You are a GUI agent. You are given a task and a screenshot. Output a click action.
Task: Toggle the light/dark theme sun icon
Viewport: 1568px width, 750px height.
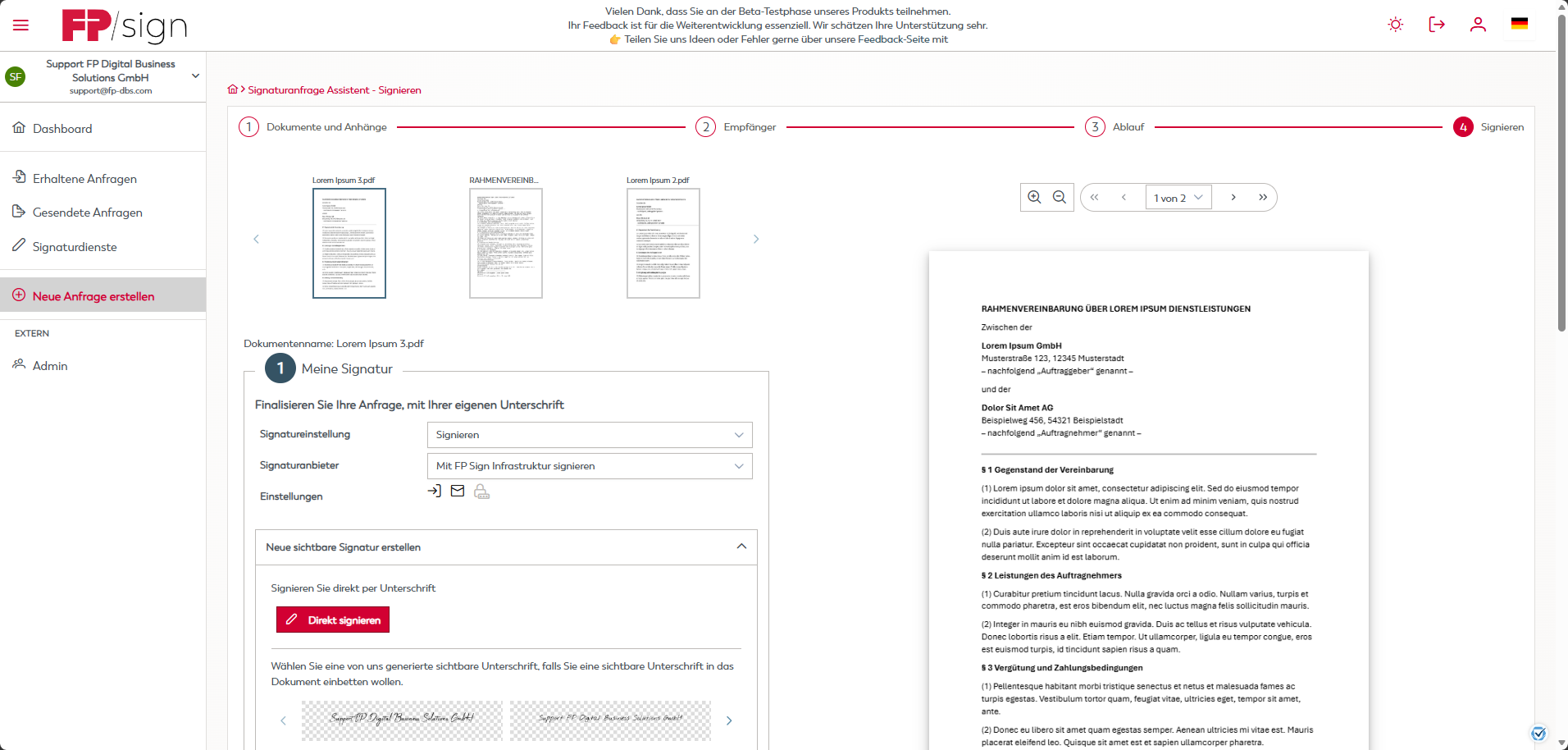pyautogui.click(x=1395, y=25)
